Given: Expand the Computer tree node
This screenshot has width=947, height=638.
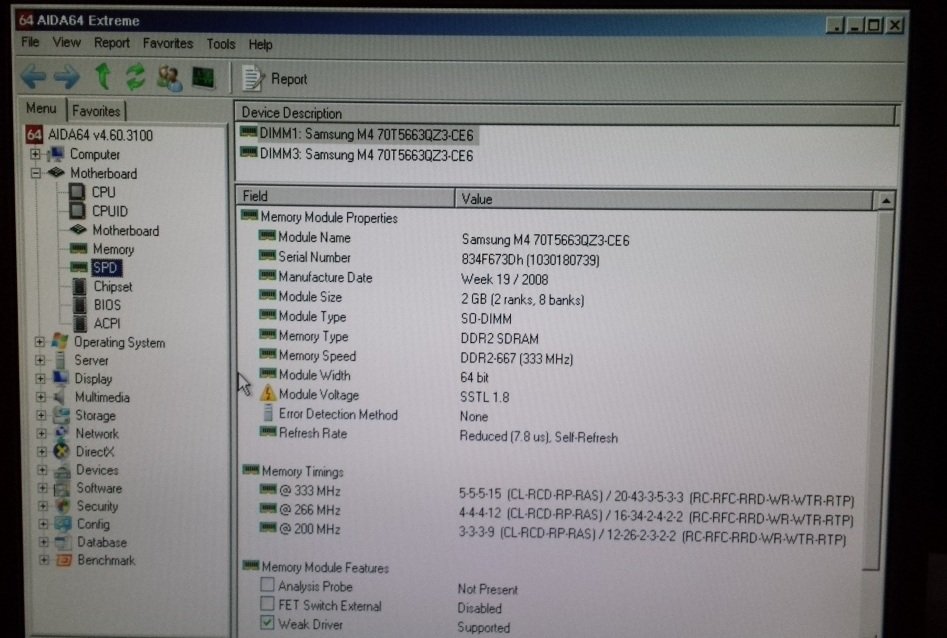Looking at the screenshot, I should tap(35, 155).
